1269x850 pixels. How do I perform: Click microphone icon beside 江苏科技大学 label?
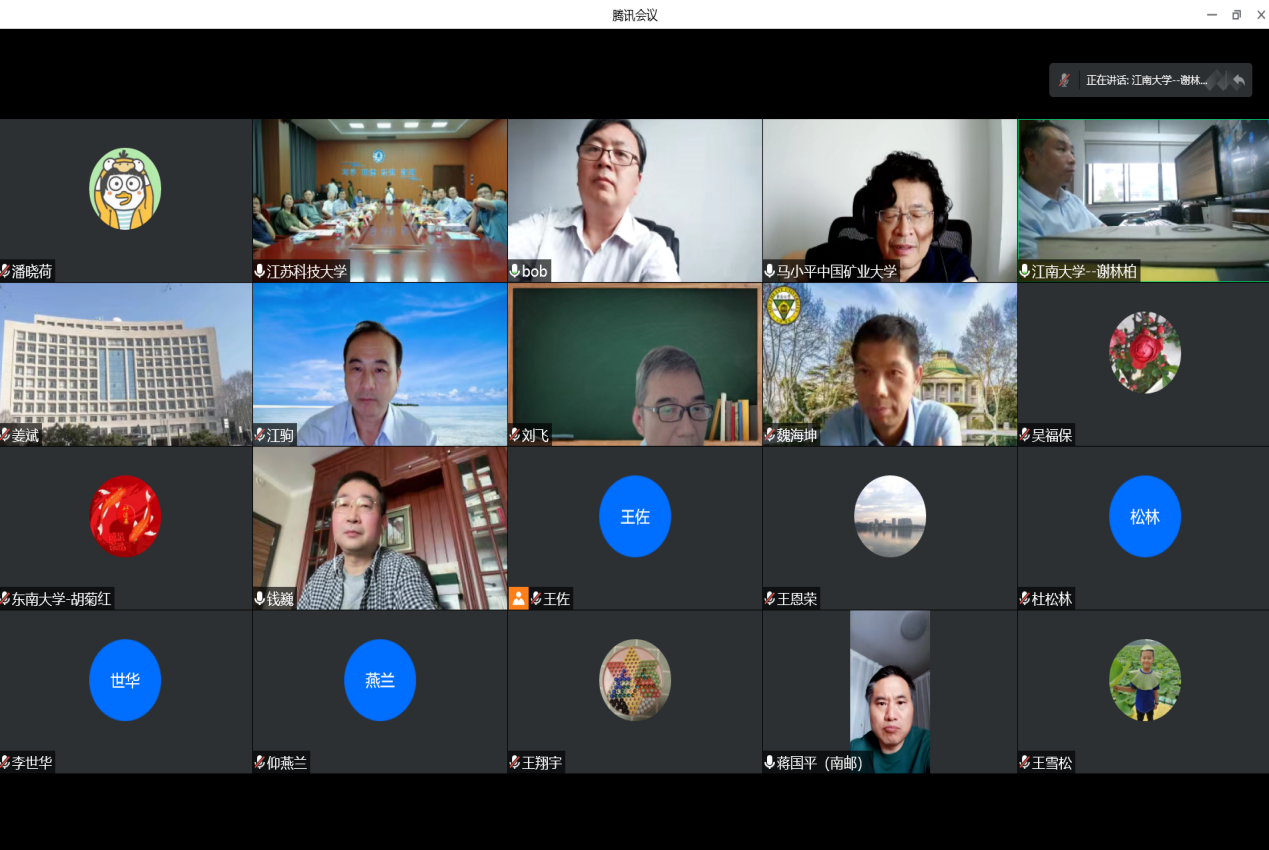click(x=260, y=271)
